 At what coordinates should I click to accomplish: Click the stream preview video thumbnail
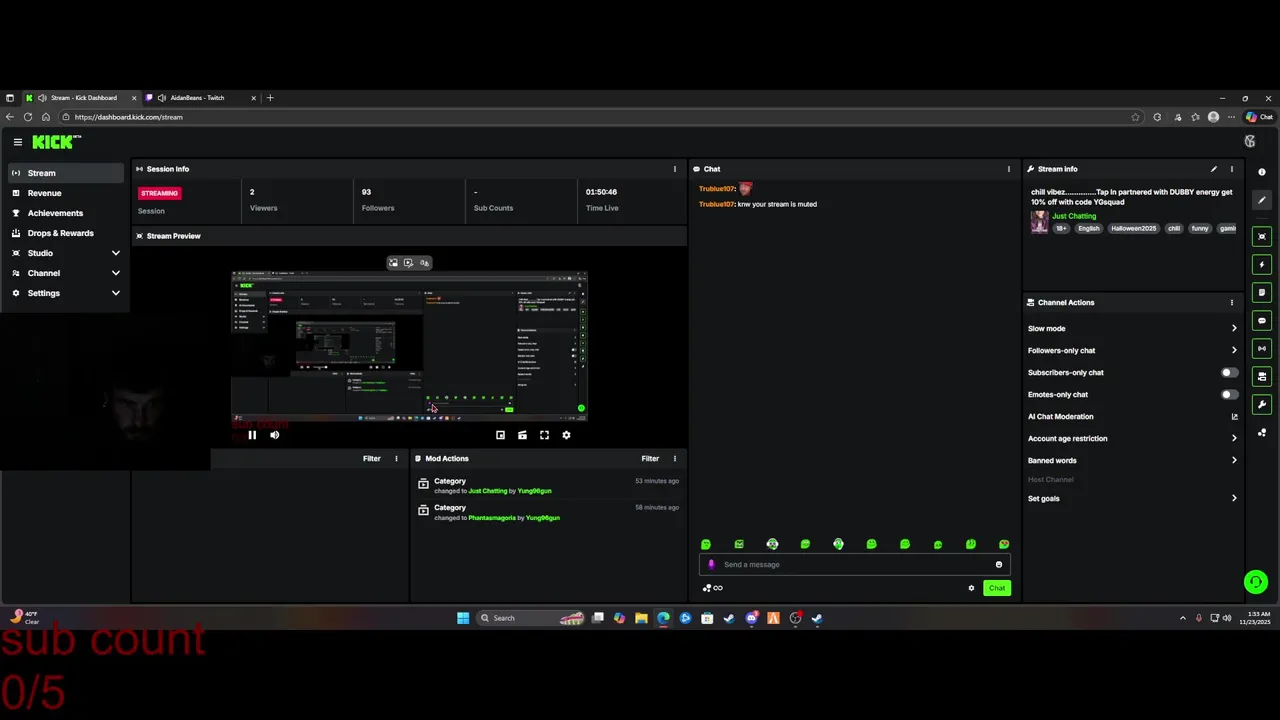pos(409,346)
